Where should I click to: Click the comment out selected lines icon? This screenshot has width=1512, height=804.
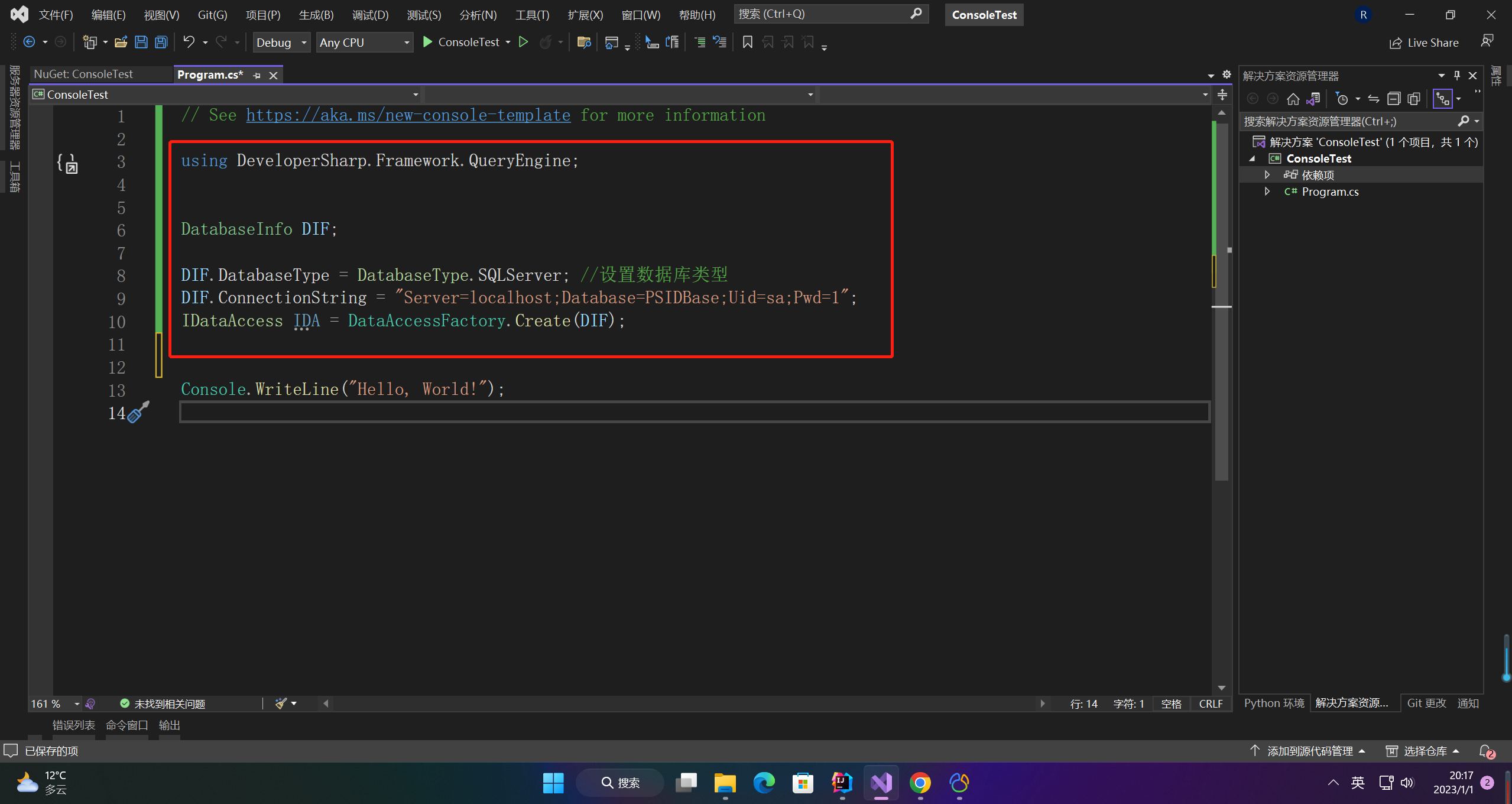[699, 42]
